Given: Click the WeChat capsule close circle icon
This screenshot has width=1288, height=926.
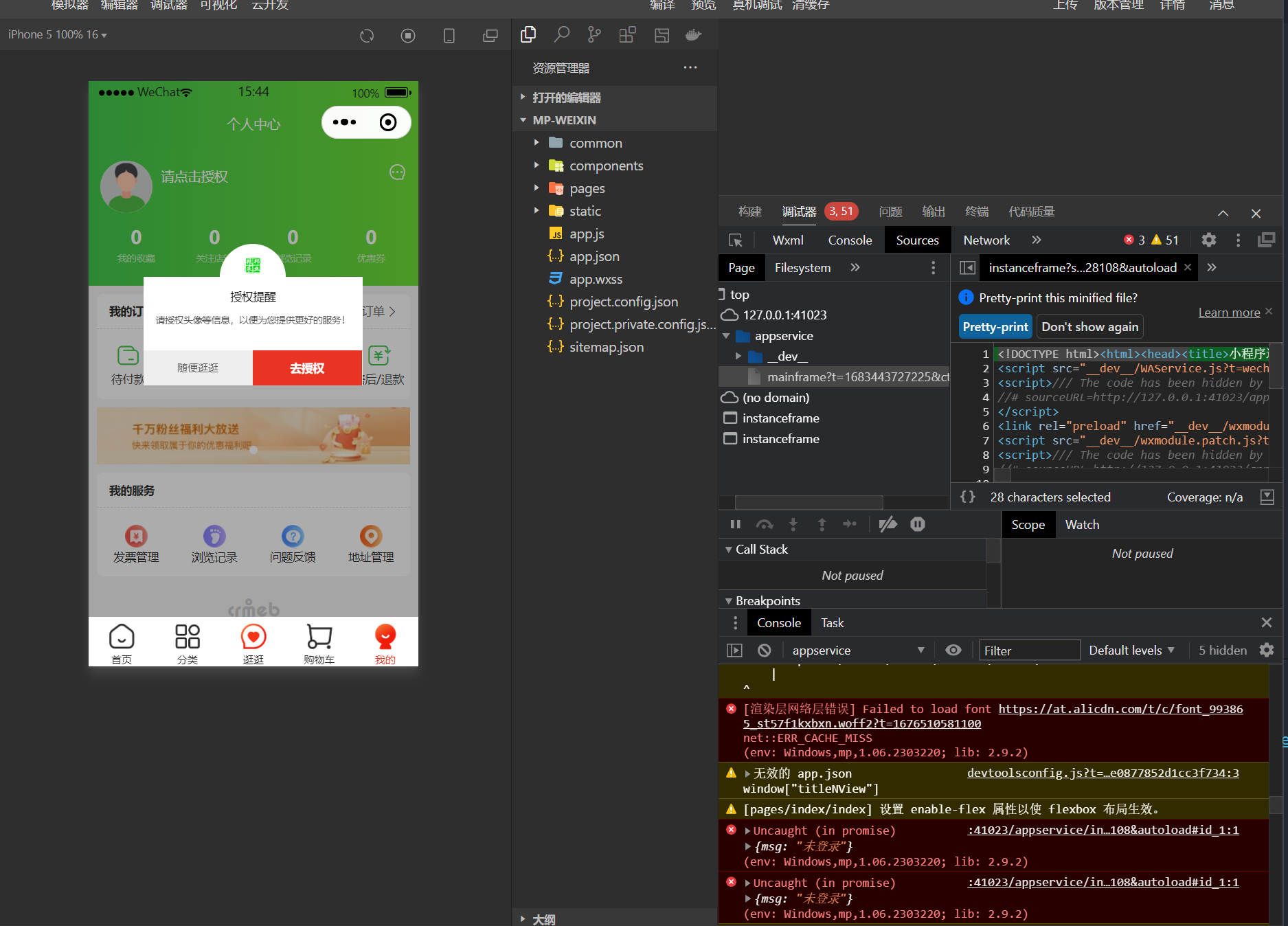Looking at the screenshot, I should pyautogui.click(x=388, y=122).
